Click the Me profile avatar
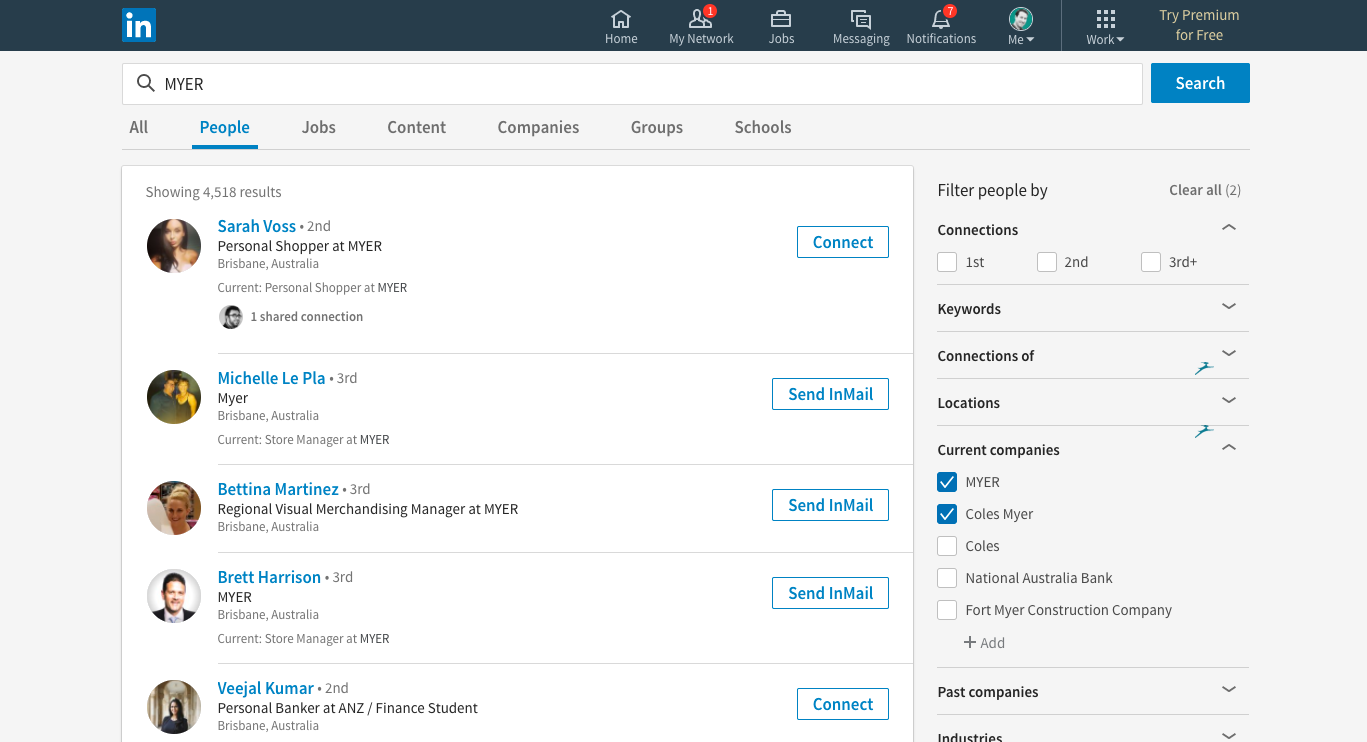Image resolution: width=1367 pixels, height=742 pixels. pyautogui.click(x=1020, y=19)
